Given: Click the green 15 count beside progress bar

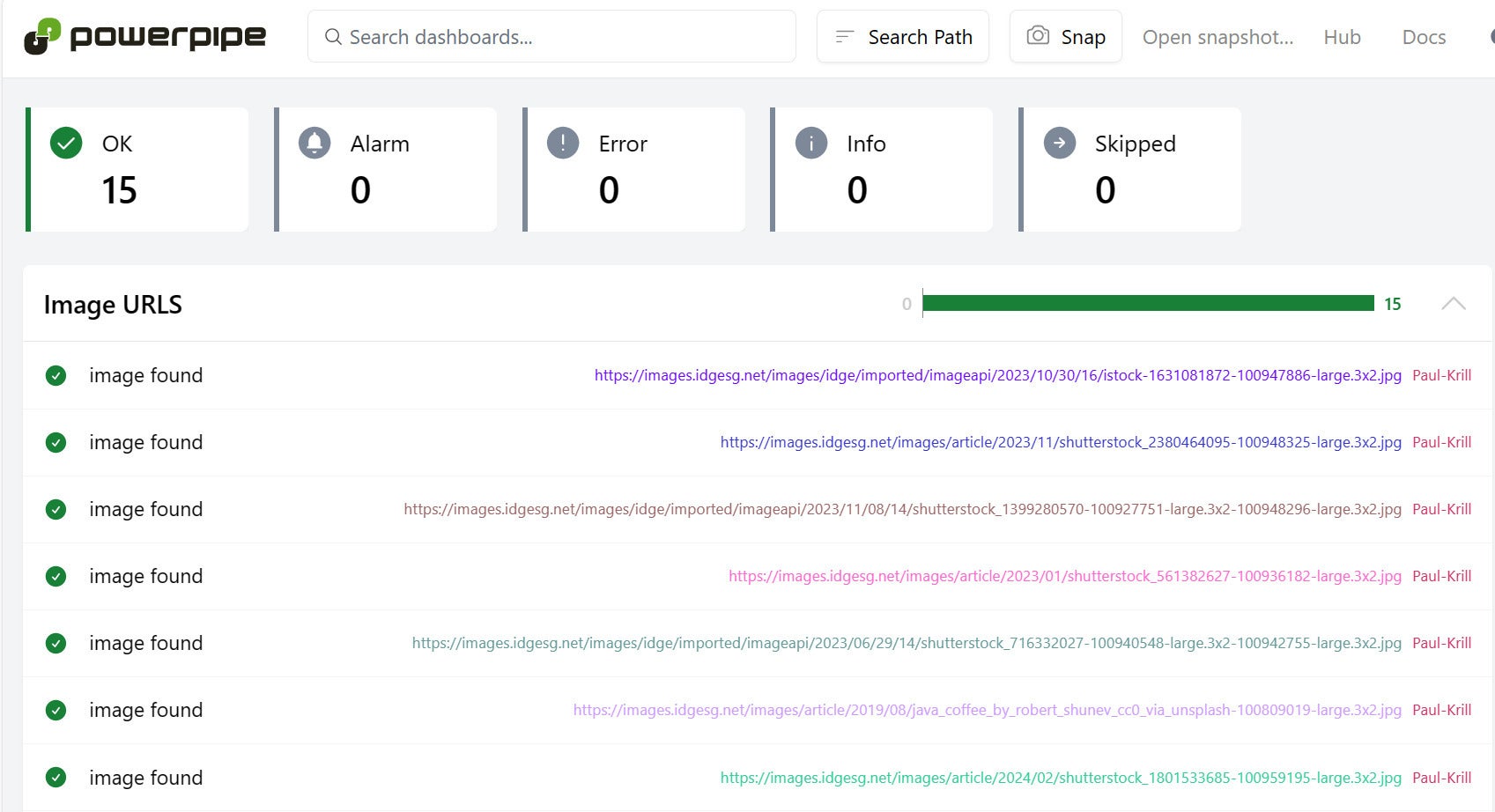Looking at the screenshot, I should 1392,304.
